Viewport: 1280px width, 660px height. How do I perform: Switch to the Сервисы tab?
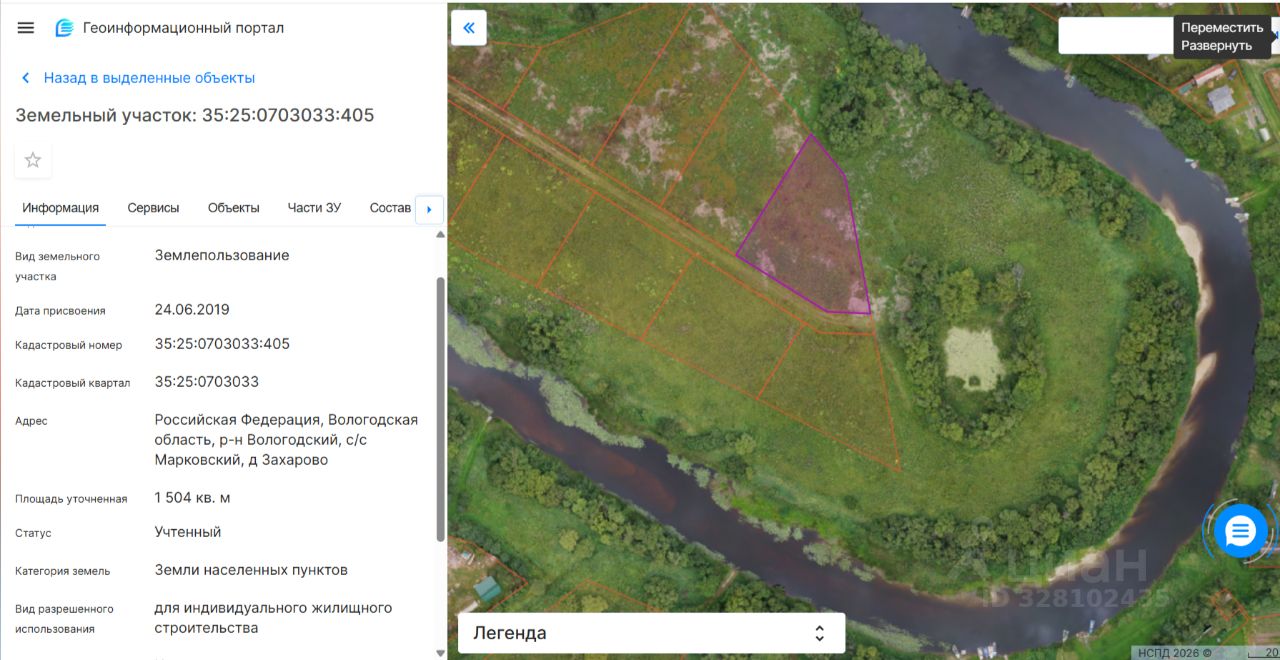[153, 208]
